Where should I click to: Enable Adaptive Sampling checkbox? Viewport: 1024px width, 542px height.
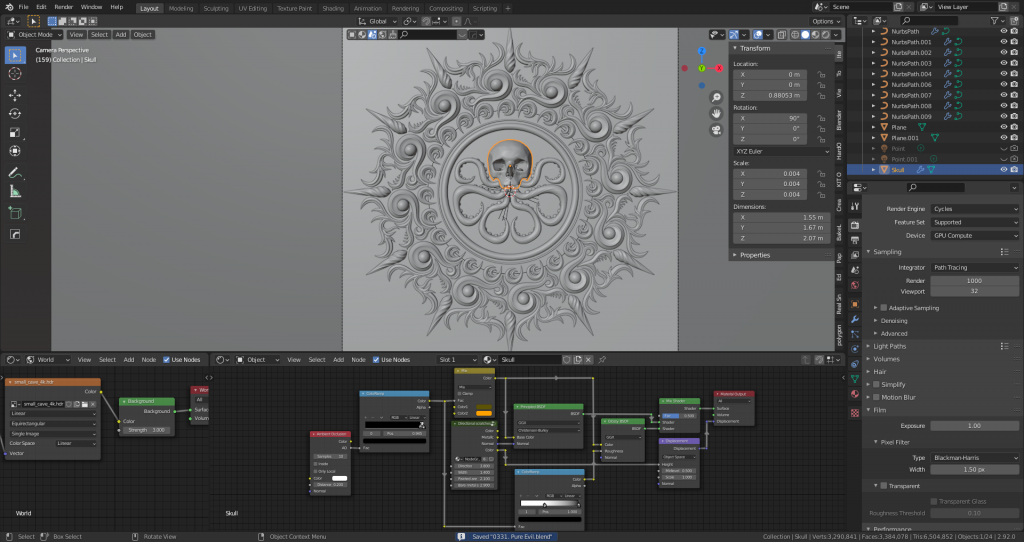(884, 308)
